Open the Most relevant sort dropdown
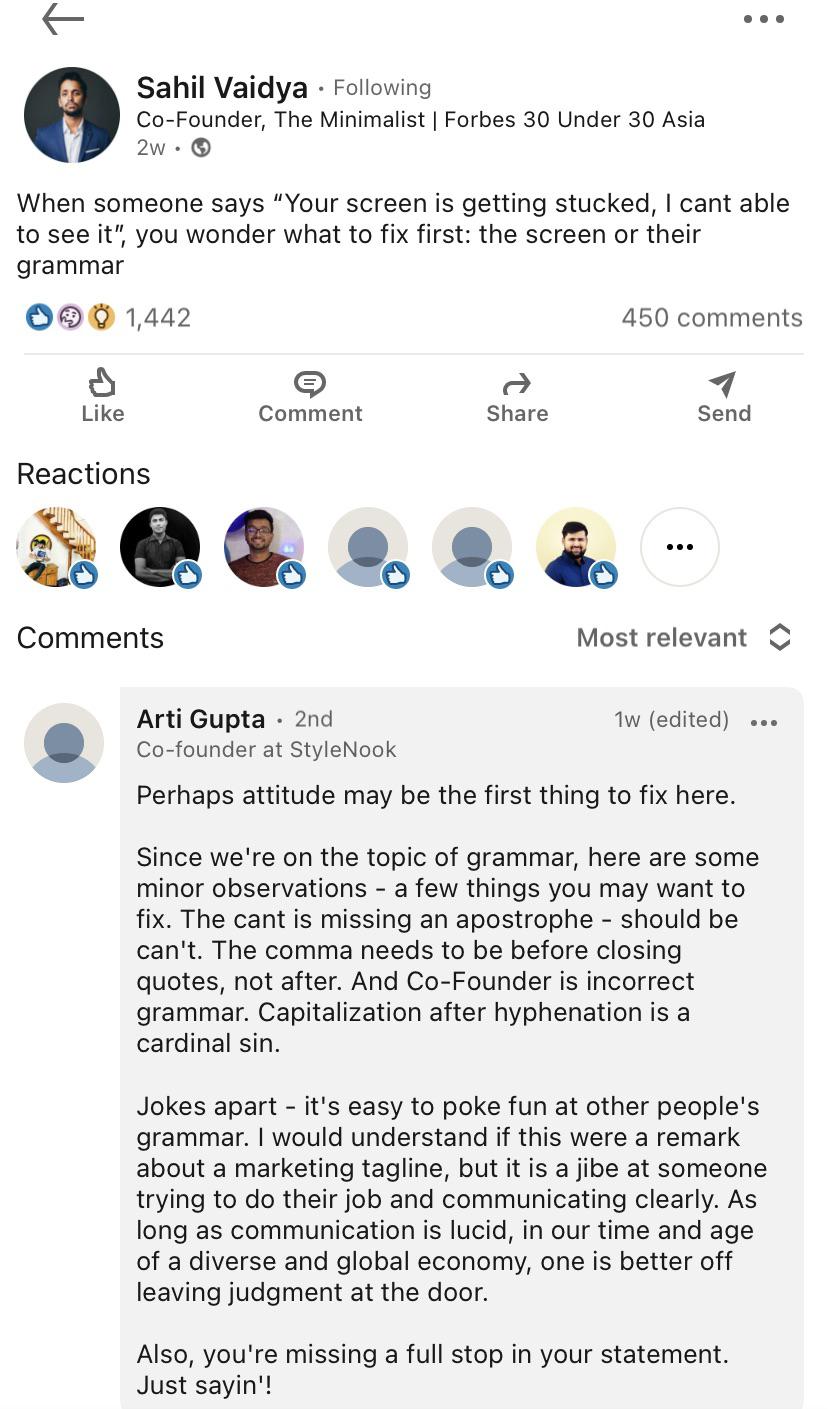Screen dimensions: 828x1409 [x=662, y=638]
